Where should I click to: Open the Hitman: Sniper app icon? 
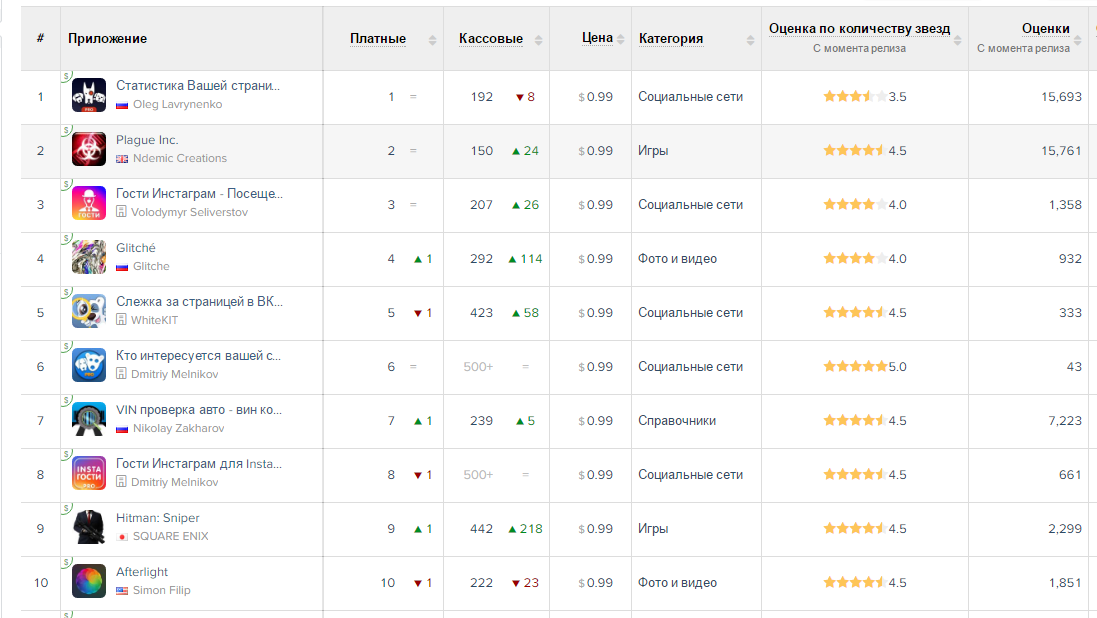(x=89, y=527)
